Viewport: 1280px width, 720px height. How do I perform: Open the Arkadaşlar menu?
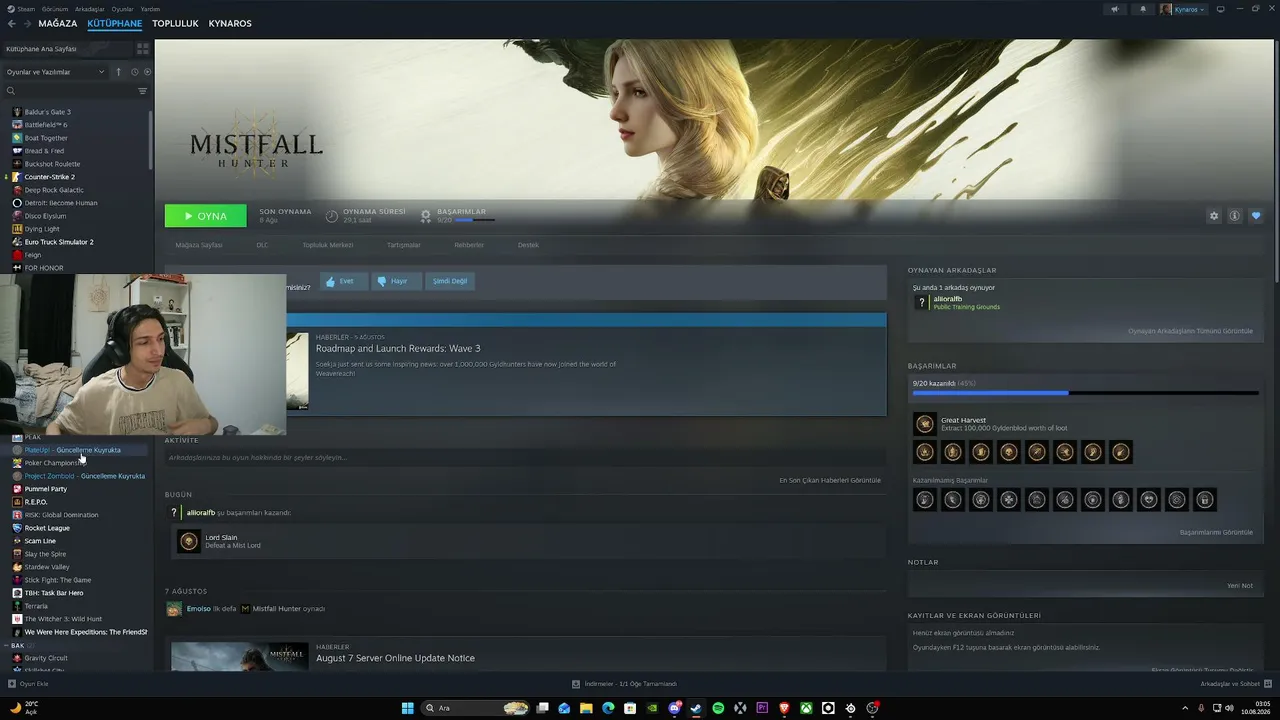tap(90, 9)
